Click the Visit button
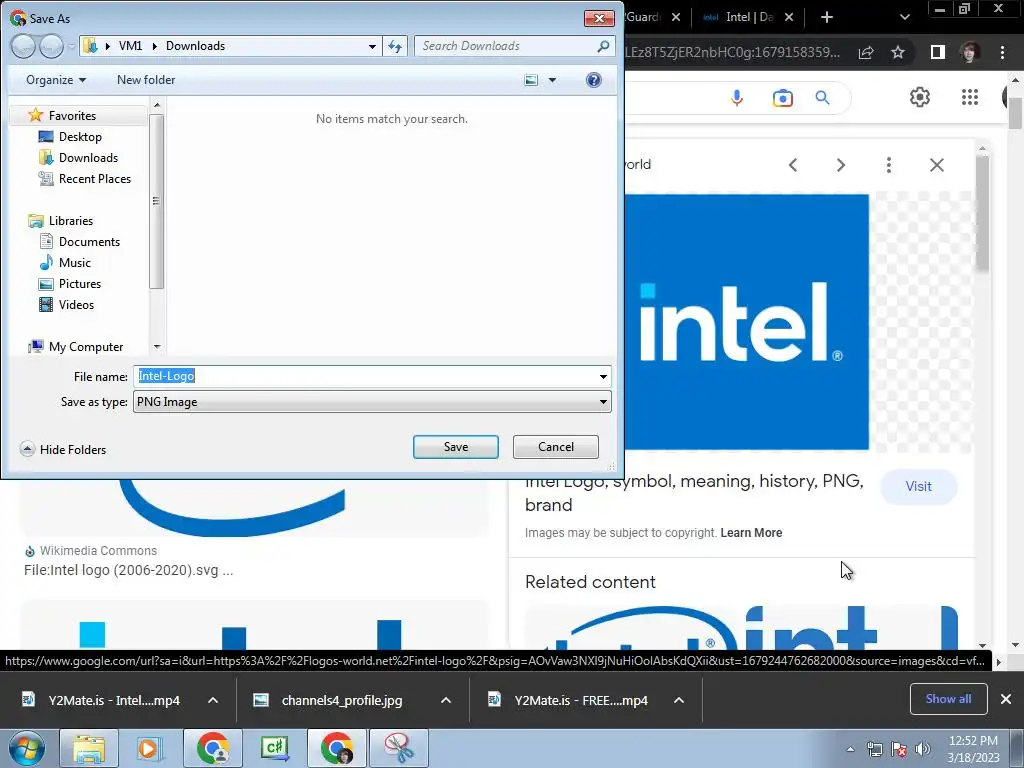The width and height of the screenshot is (1024, 768). click(918, 487)
